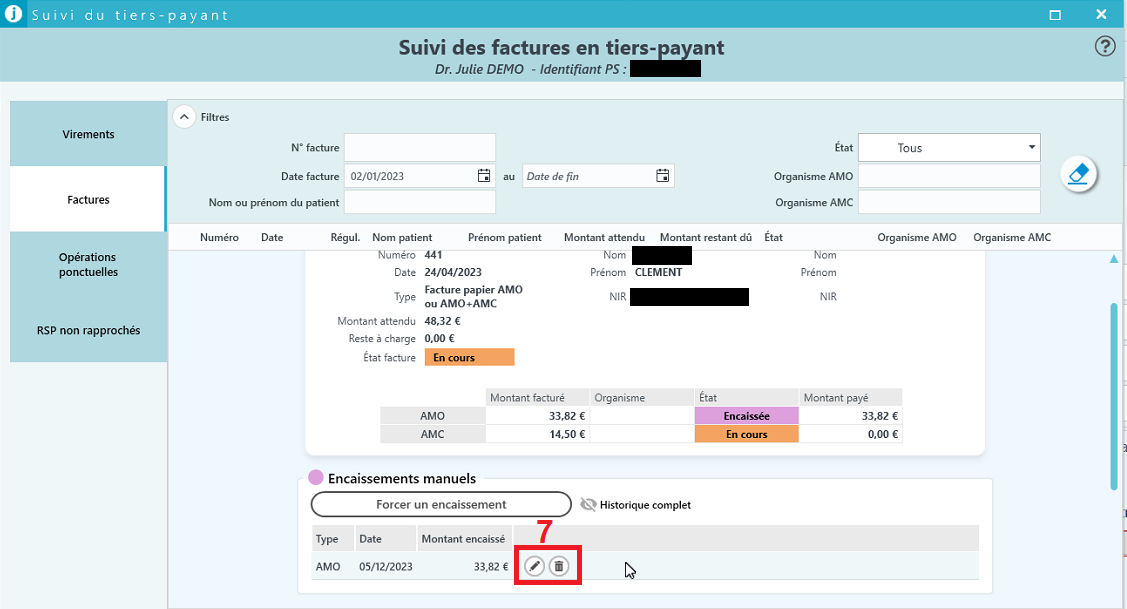The width and height of the screenshot is (1127, 609).
Task: Open calendar picker for Date facture
Action: tap(484, 176)
